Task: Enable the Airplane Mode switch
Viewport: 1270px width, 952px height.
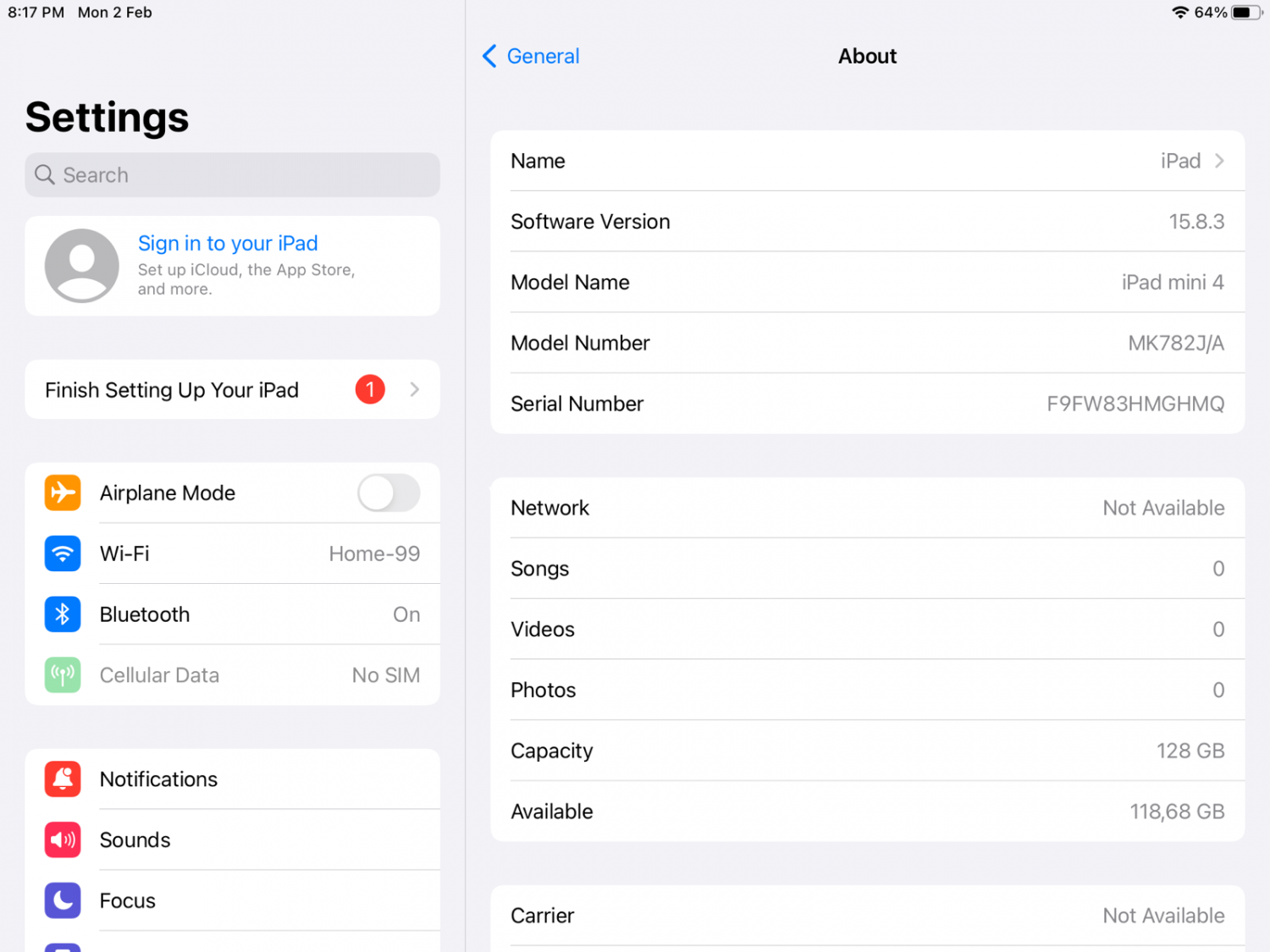Action: click(389, 493)
